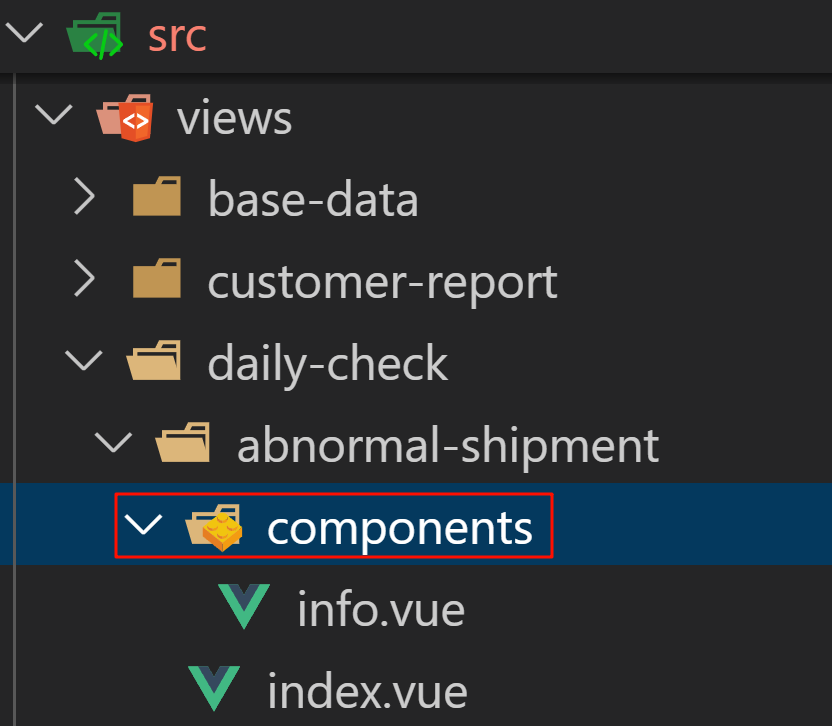Open the index.vue file
This screenshot has height=726, width=832.
click(x=367, y=692)
